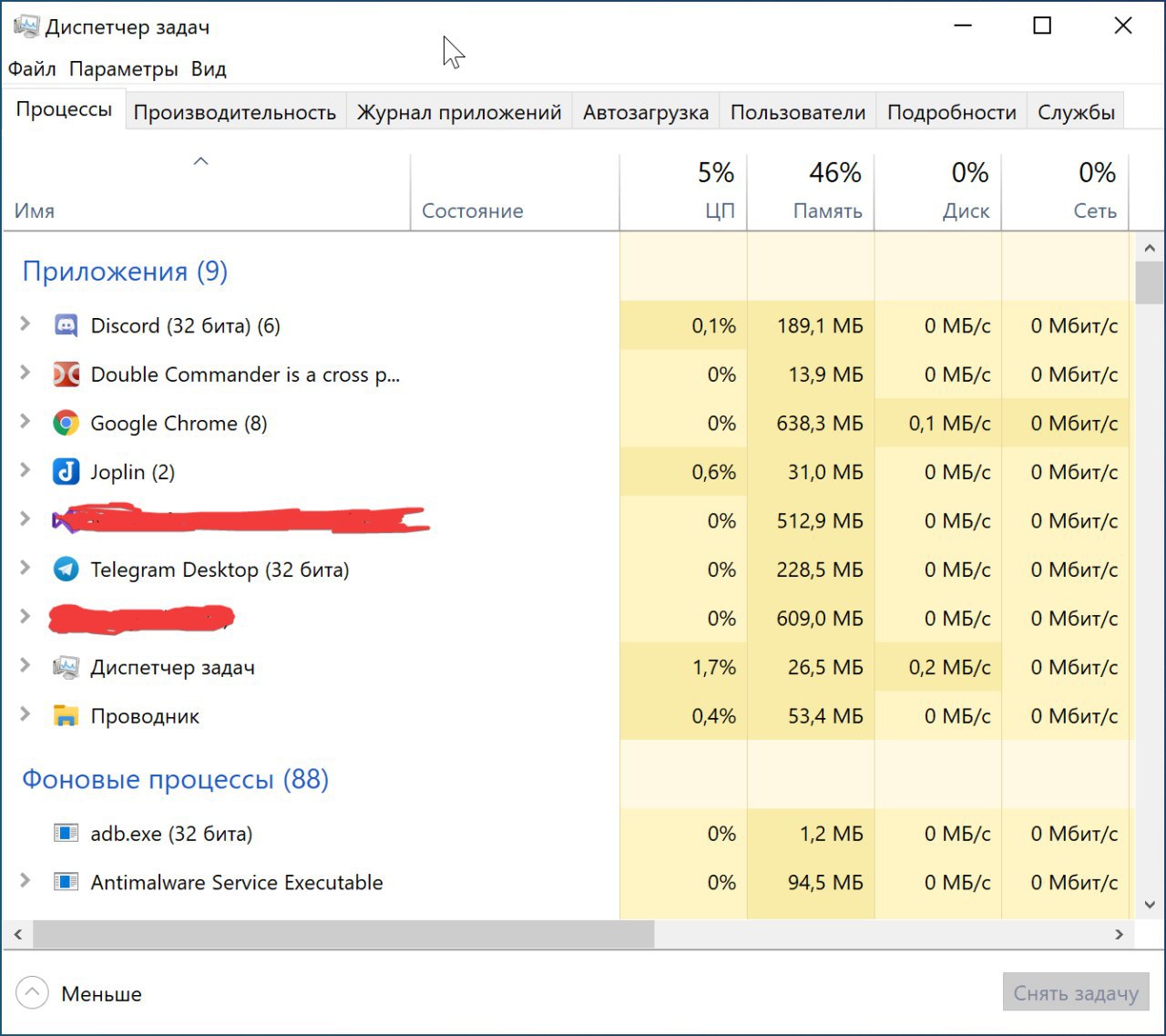Click the Проводник folder icon
This screenshot has height=1036, width=1166.
click(66, 716)
